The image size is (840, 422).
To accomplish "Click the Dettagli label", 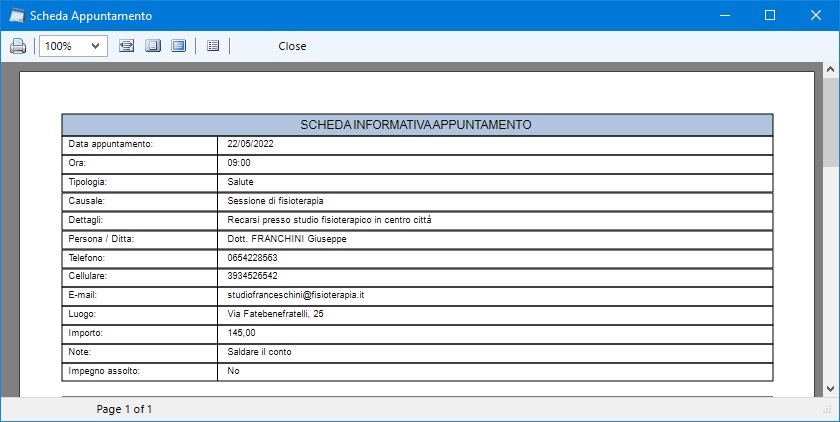I will [x=85, y=220].
